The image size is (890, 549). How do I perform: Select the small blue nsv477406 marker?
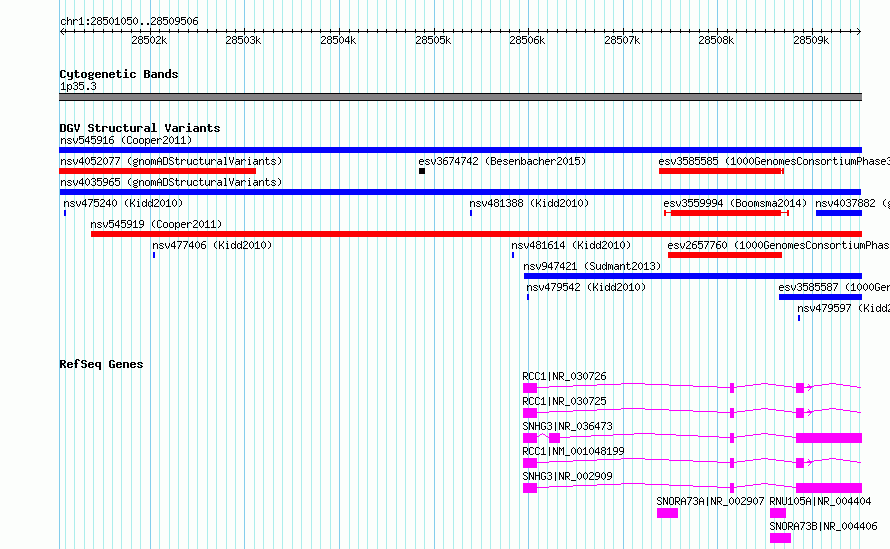point(154,255)
